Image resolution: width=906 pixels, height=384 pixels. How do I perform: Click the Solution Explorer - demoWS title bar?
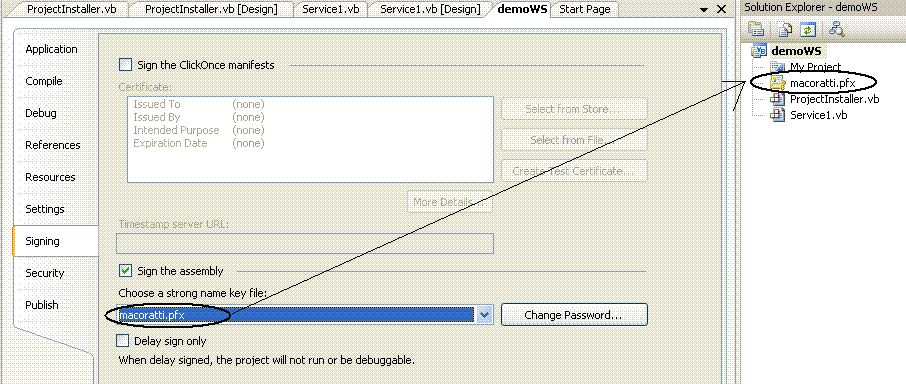point(823,8)
